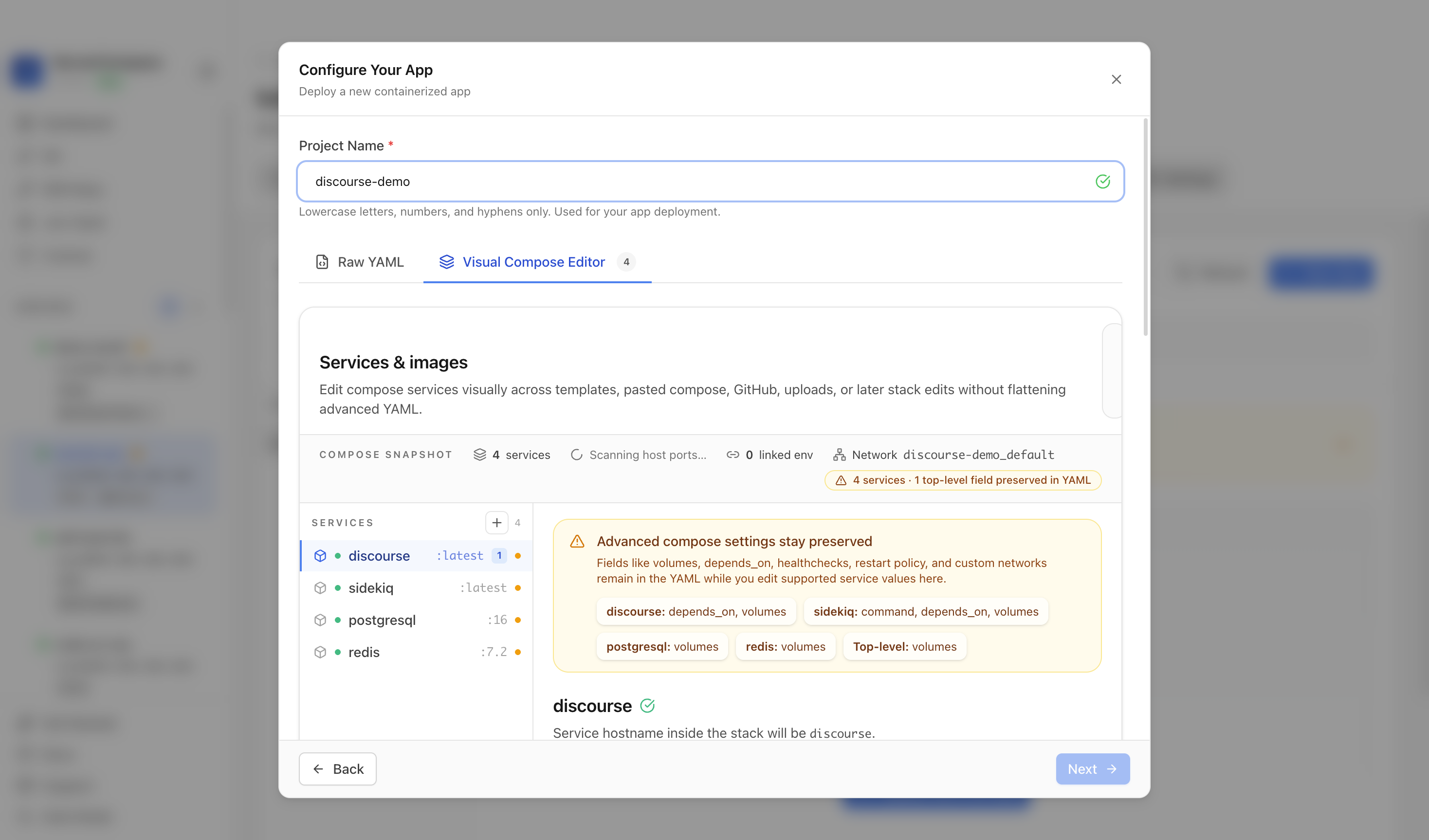
Task: Click the postgresql: volumes chip
Action: [662, 647]
